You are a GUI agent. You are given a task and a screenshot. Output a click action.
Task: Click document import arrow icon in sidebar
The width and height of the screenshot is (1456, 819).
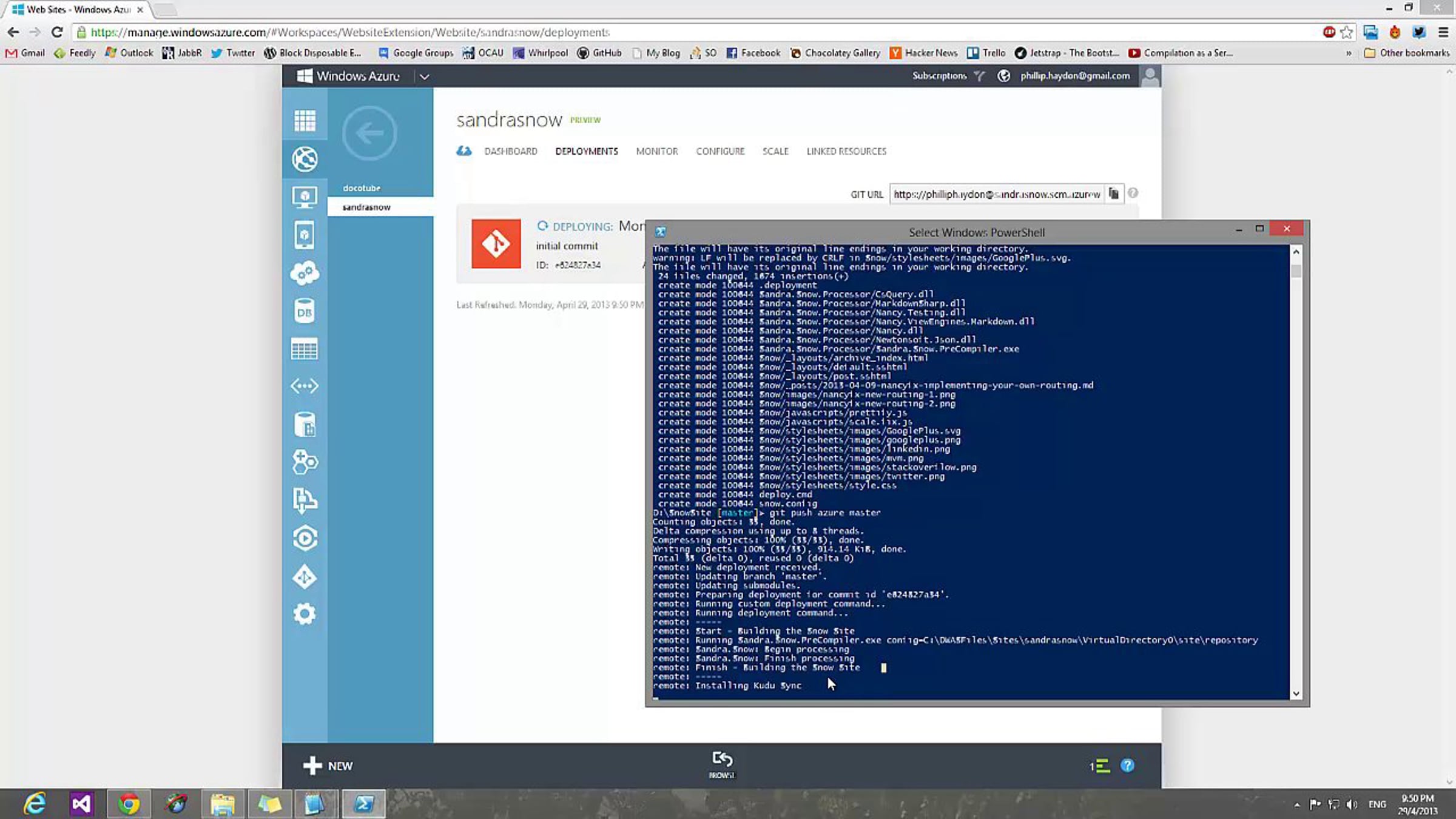(305, 500)
